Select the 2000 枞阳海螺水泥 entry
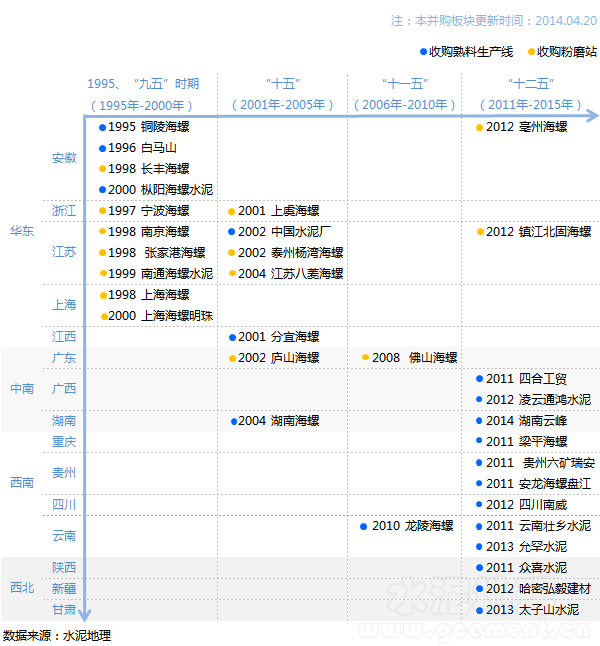 [x=156, y=190]
